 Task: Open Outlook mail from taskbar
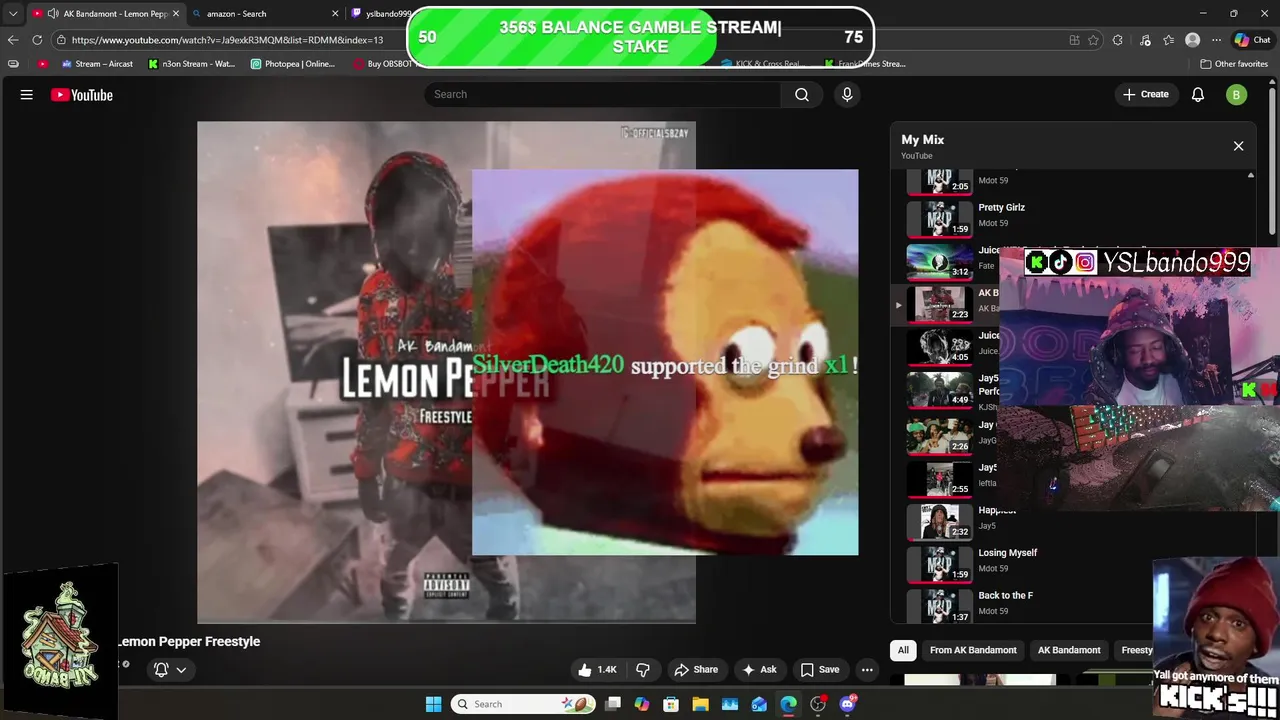coord(759,704)
